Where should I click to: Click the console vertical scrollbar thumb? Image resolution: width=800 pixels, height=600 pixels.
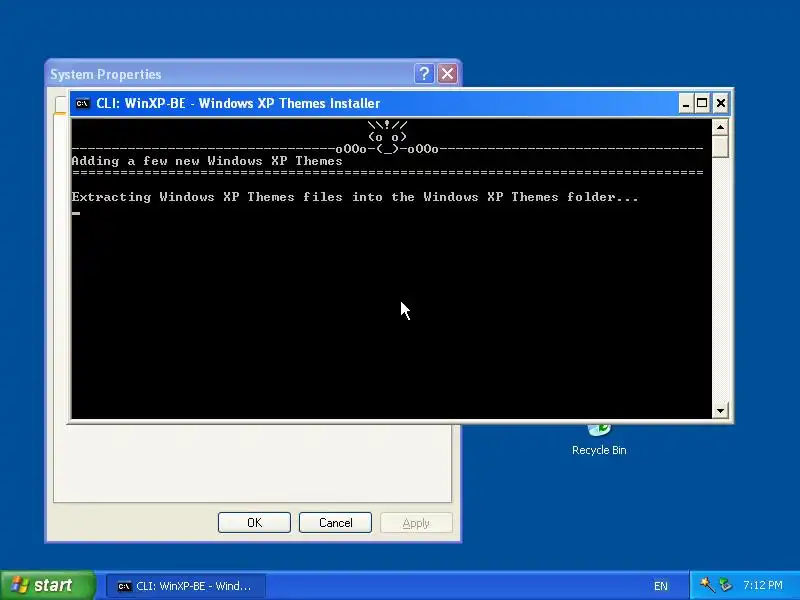point(720,147)
